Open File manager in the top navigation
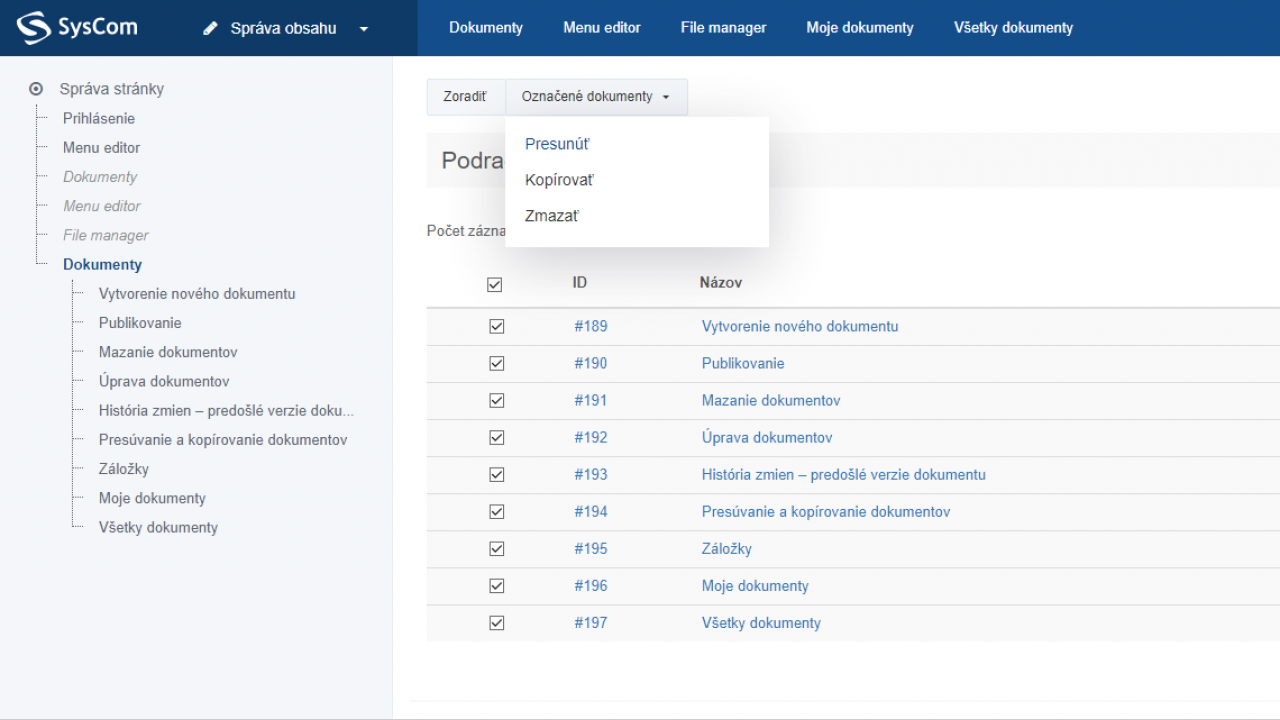 click(723, 28)
